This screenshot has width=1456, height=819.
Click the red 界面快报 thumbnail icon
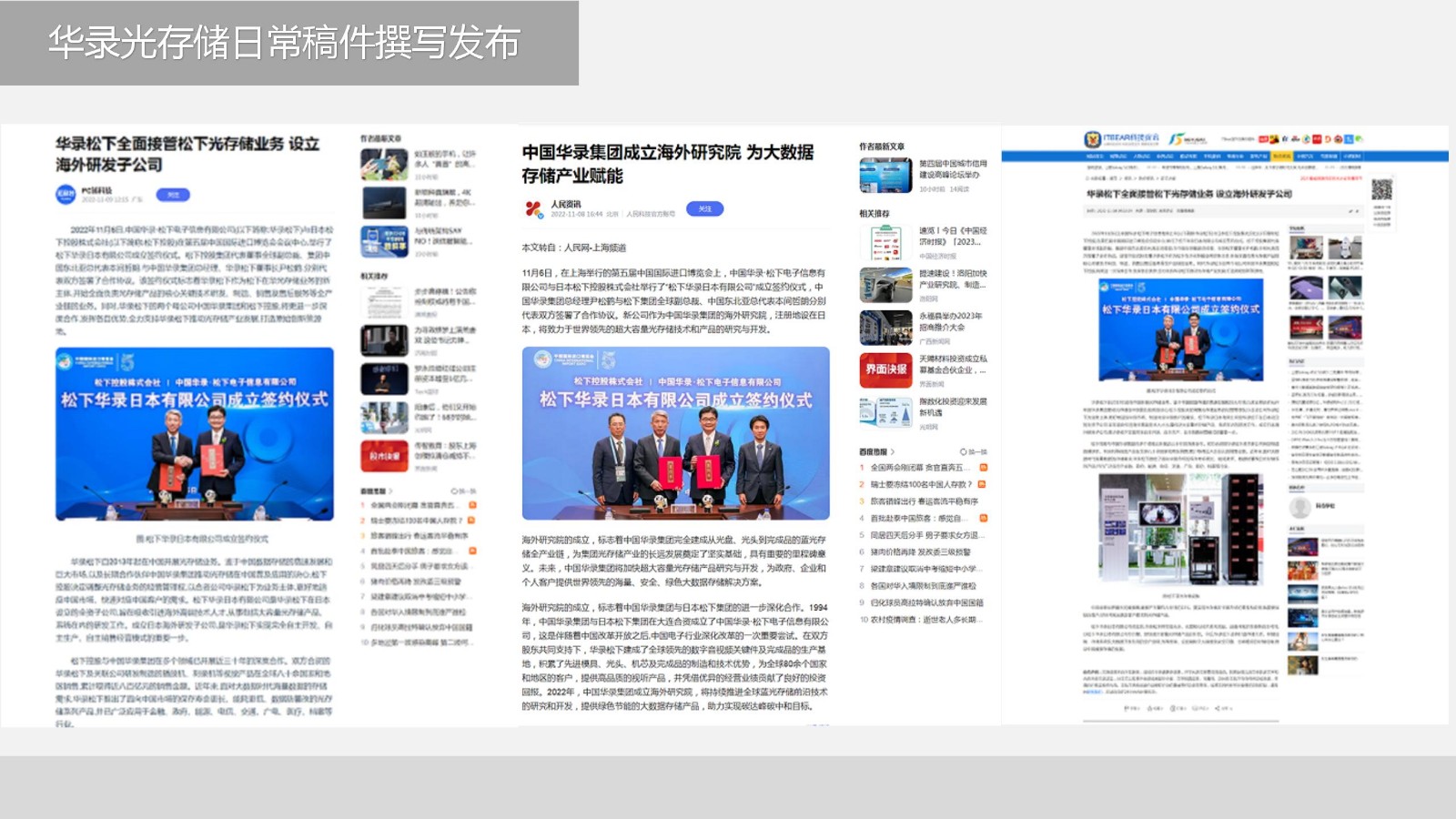click(x=885, y=369)
